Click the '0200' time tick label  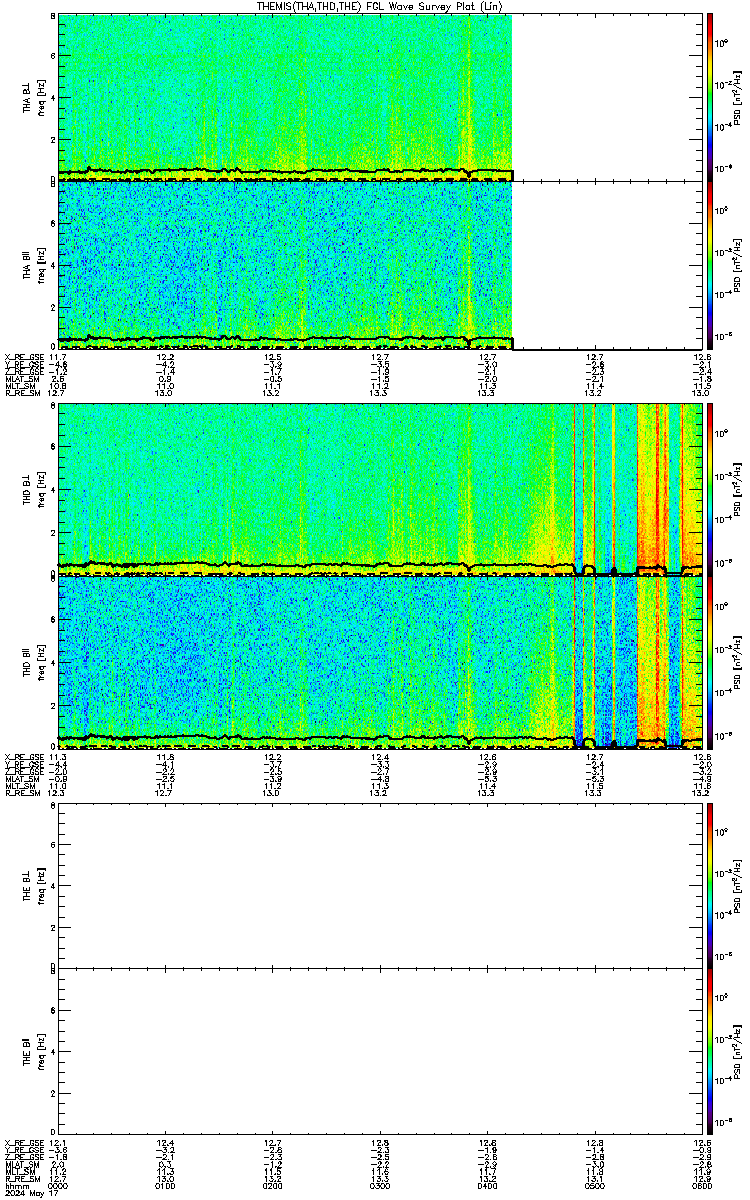[x=272, y=1186]
